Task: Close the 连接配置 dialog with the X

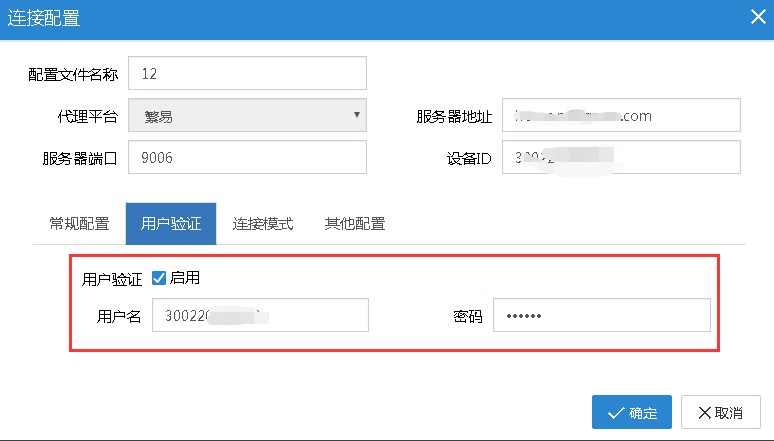Action: coord(755,17)
